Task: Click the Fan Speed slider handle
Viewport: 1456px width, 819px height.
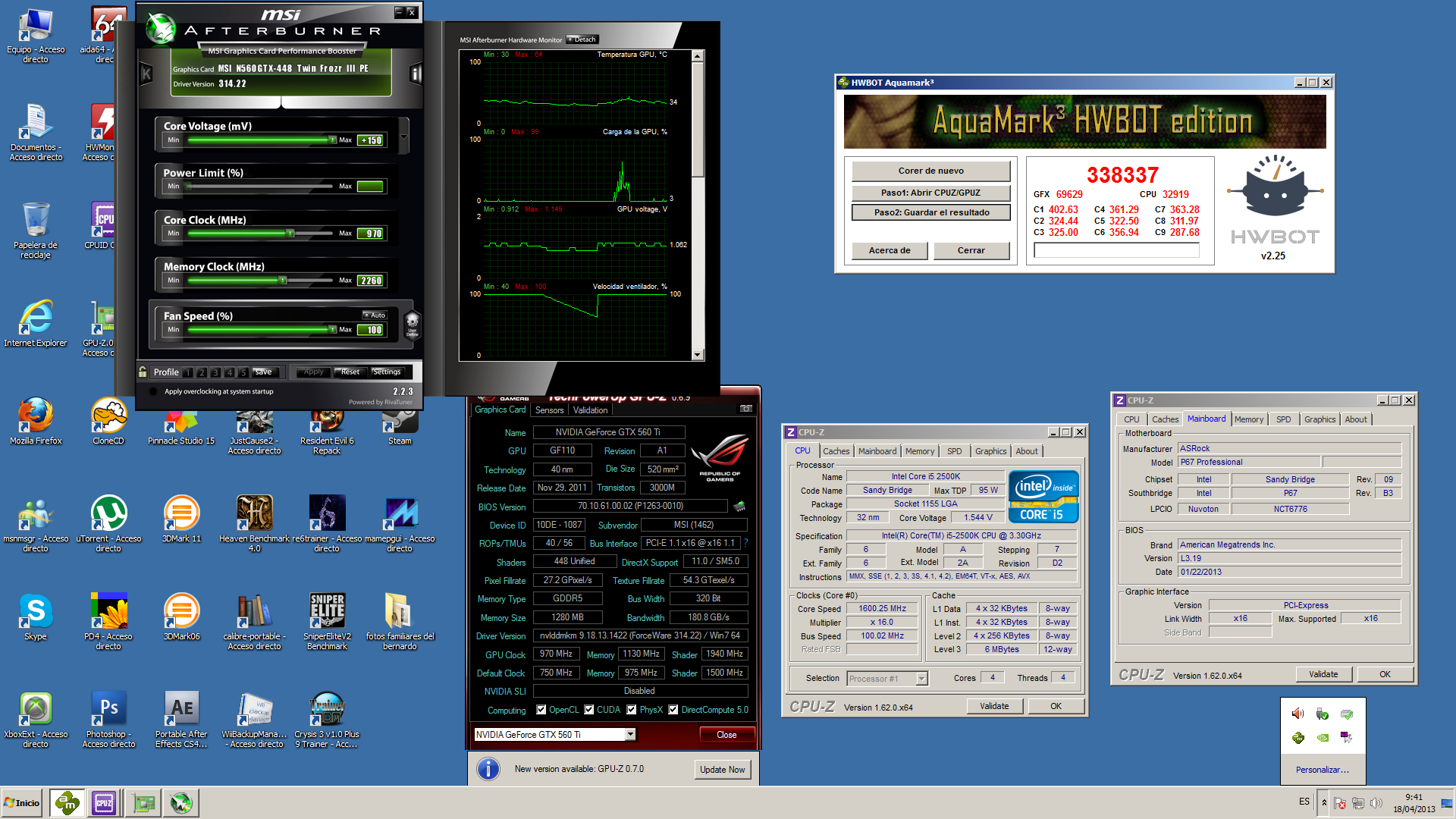Action: point(332,329)
